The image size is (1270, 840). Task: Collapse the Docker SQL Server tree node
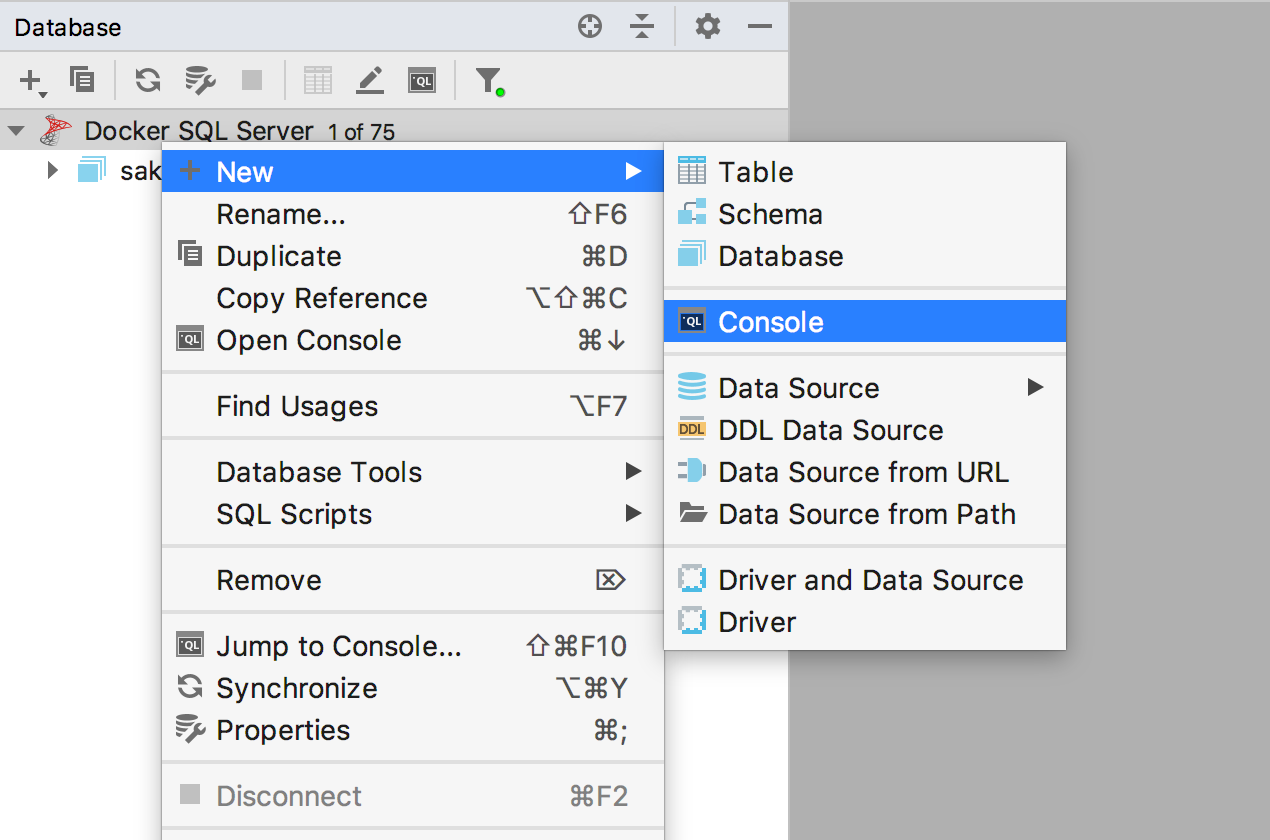pos(16,131)
